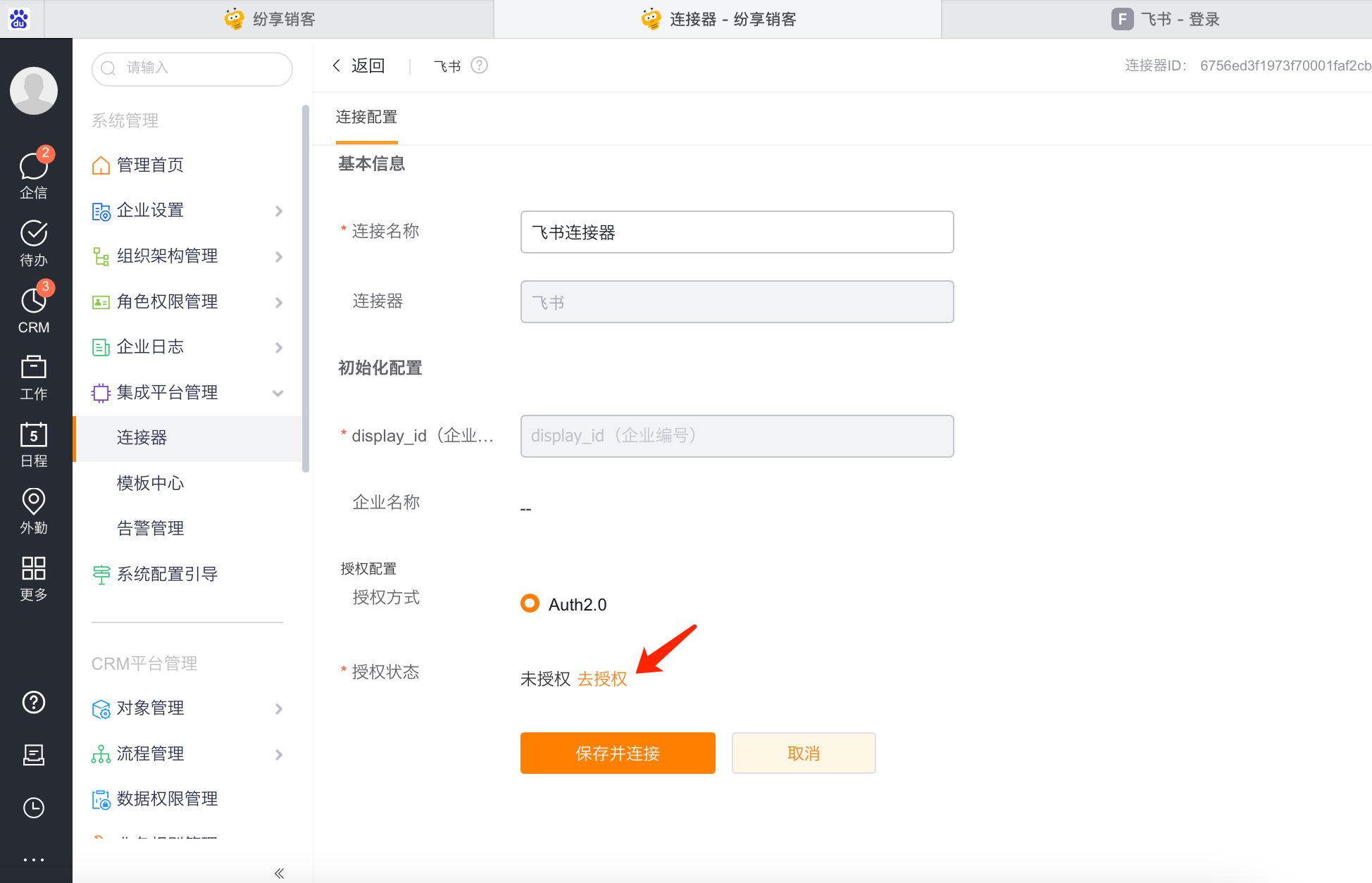Click the help icon next to 飞书
The width and height of the screenshot is (1372, 883).
tap(479, 65)
